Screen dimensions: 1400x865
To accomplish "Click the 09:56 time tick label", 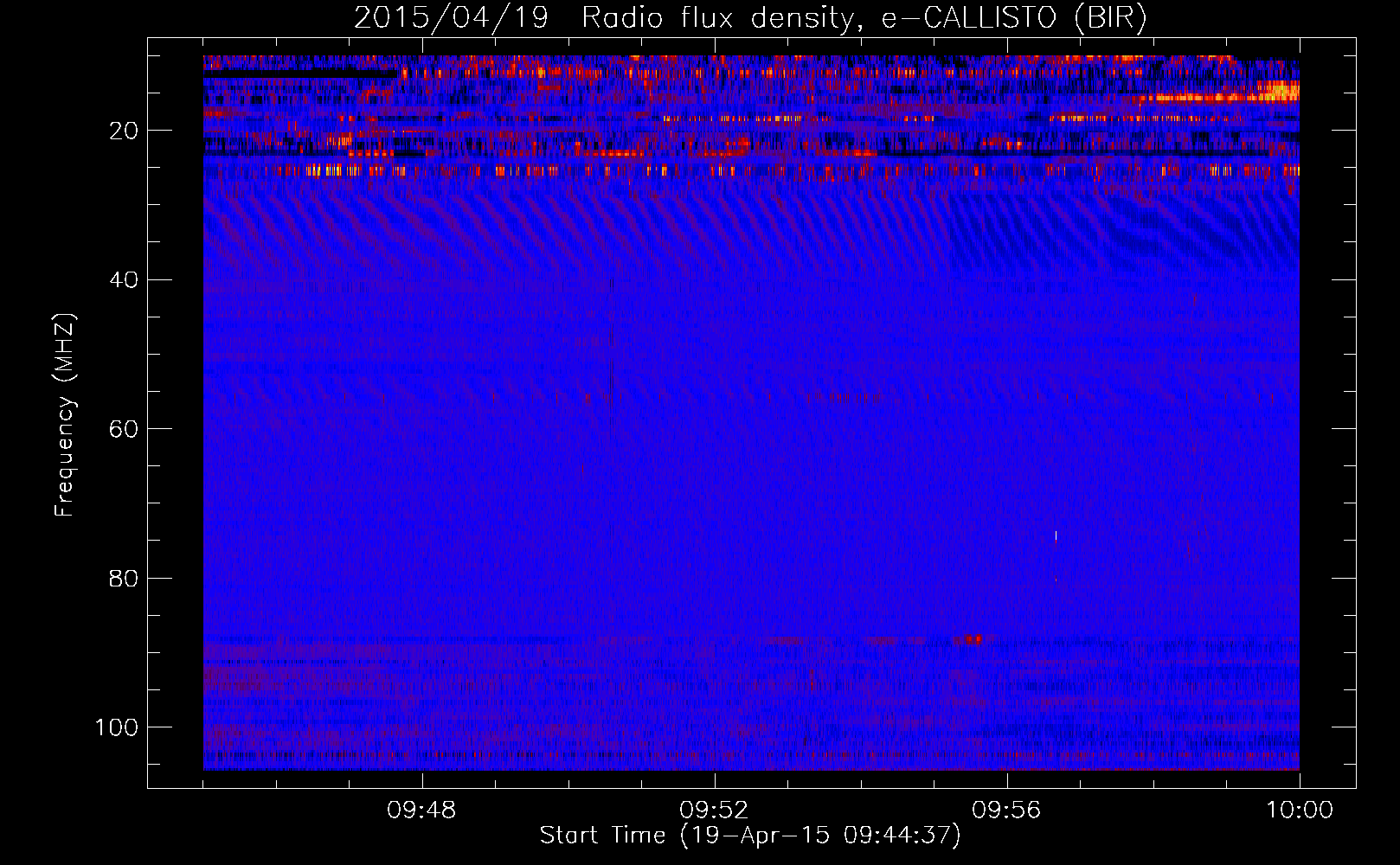I will [x=1007, y=811].
